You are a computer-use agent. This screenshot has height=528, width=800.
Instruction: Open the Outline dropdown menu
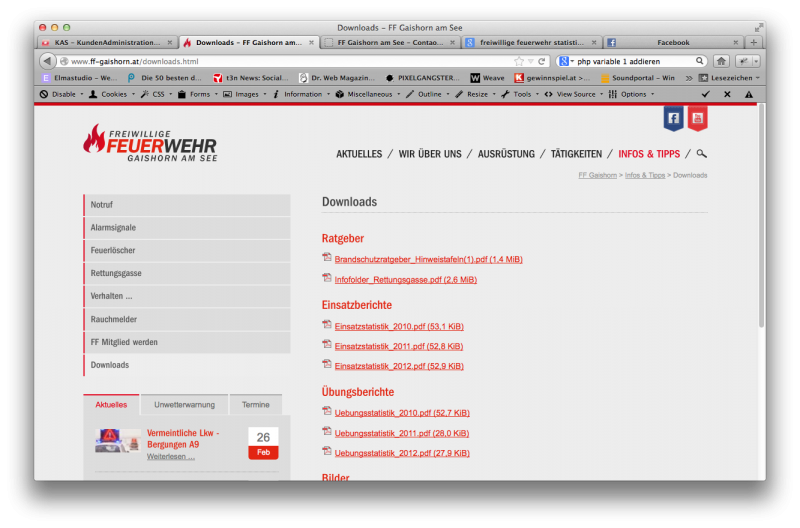[x=428, y=94]
